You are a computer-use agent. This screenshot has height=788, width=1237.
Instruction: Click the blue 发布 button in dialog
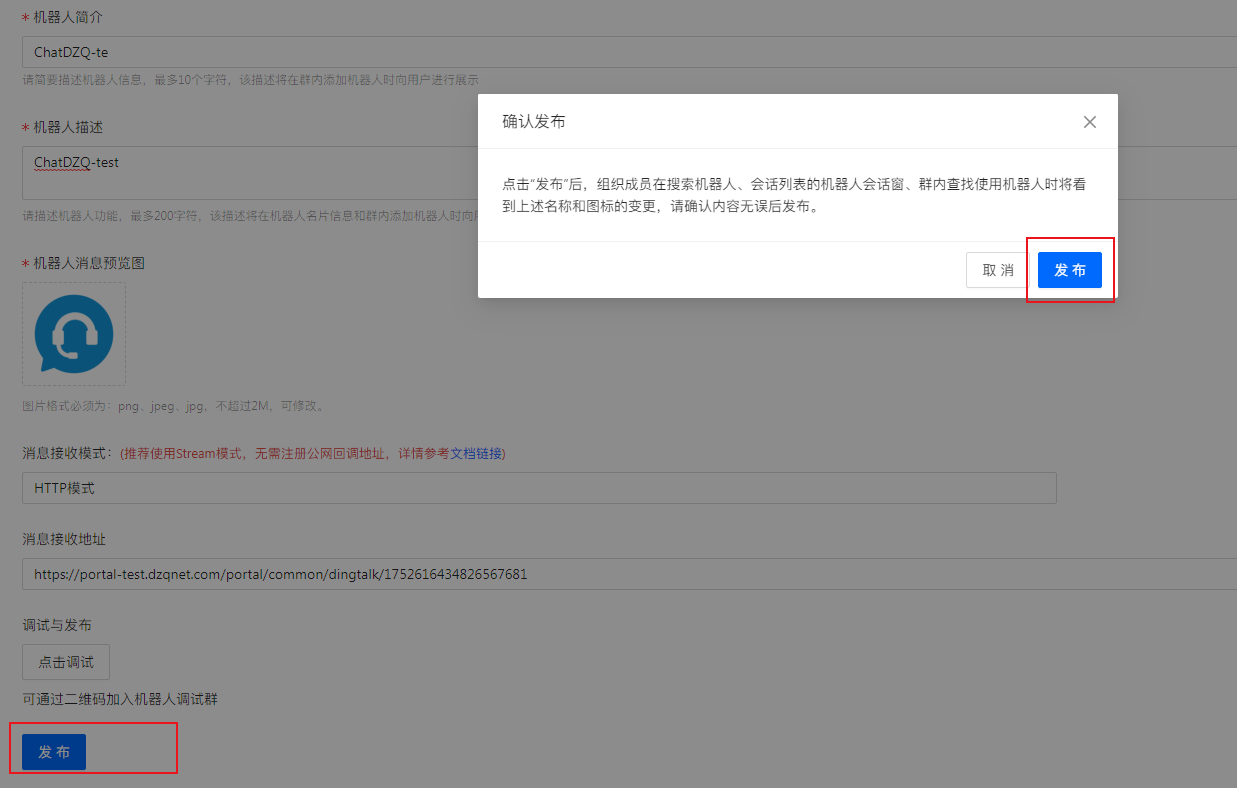pos(1070,270)
